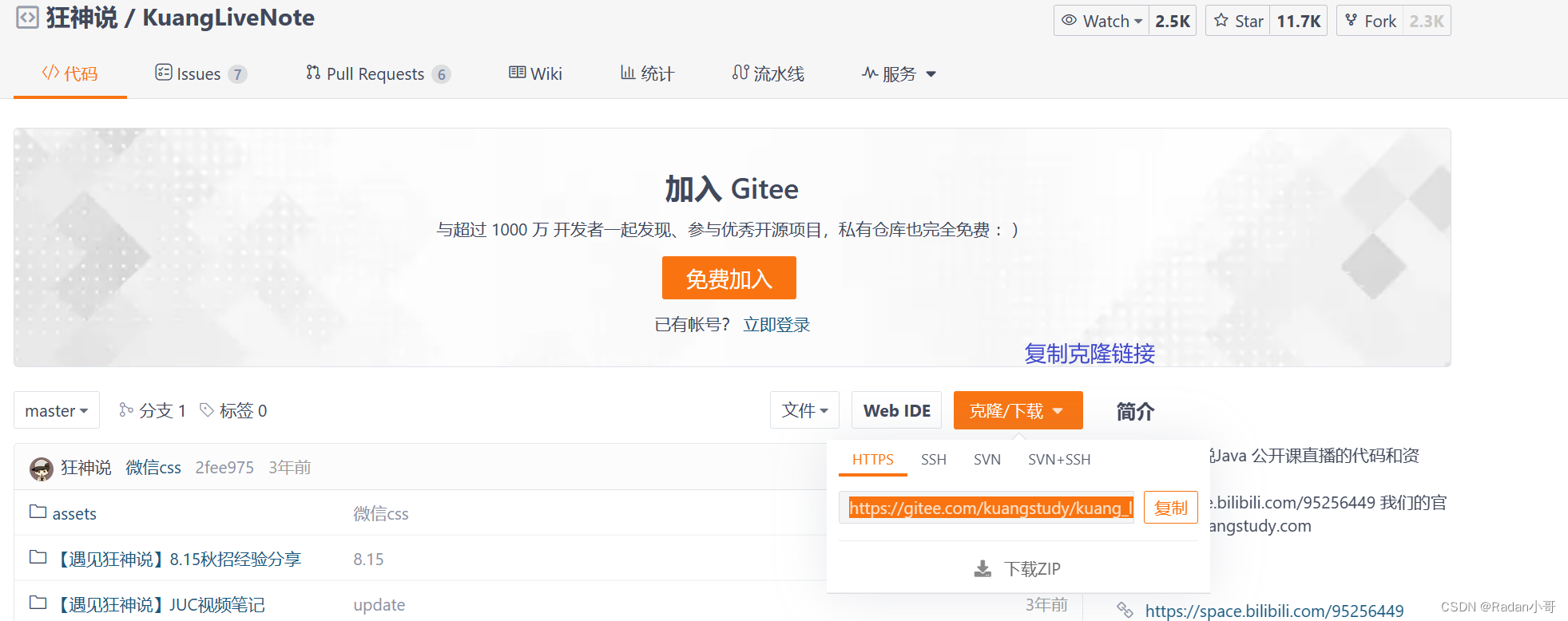Click the Fork icon

(1352, 21)
